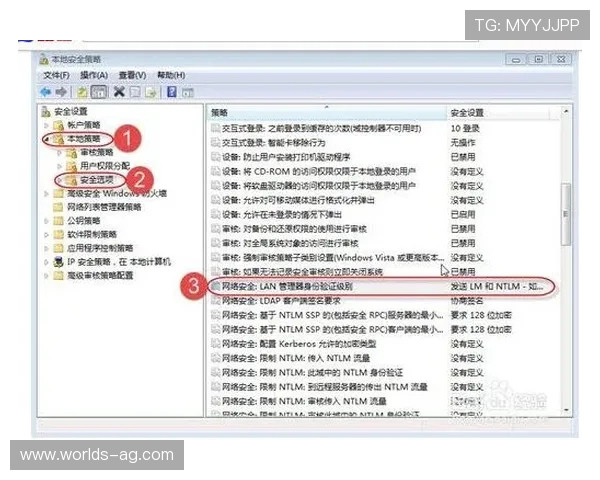Image resolution: width=600 pixels, height=480 pixels.
Task: Expand the 高级安全 Windows 防火墙 node arrow
Action: [x=47, y=194]
